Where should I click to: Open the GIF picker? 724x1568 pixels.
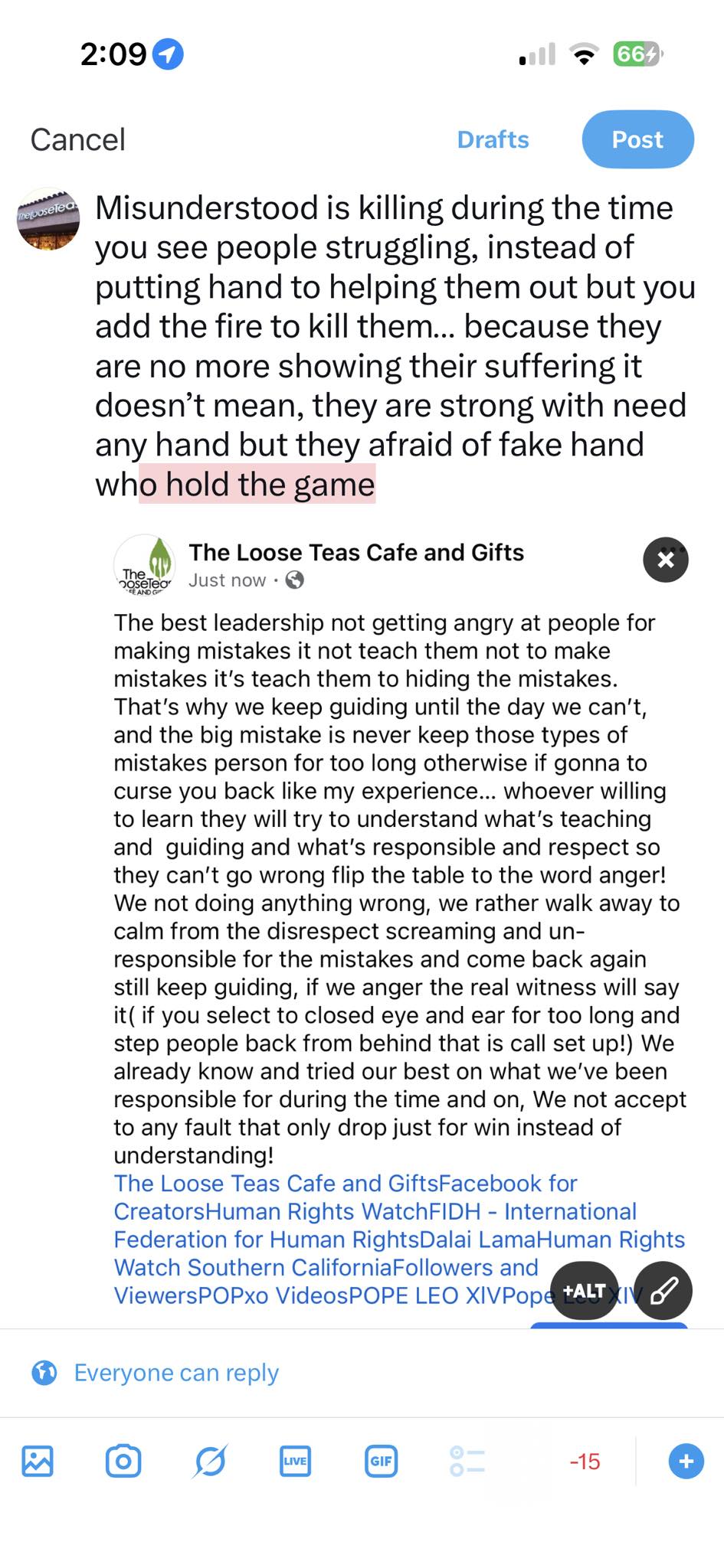tap(381, 1461)
